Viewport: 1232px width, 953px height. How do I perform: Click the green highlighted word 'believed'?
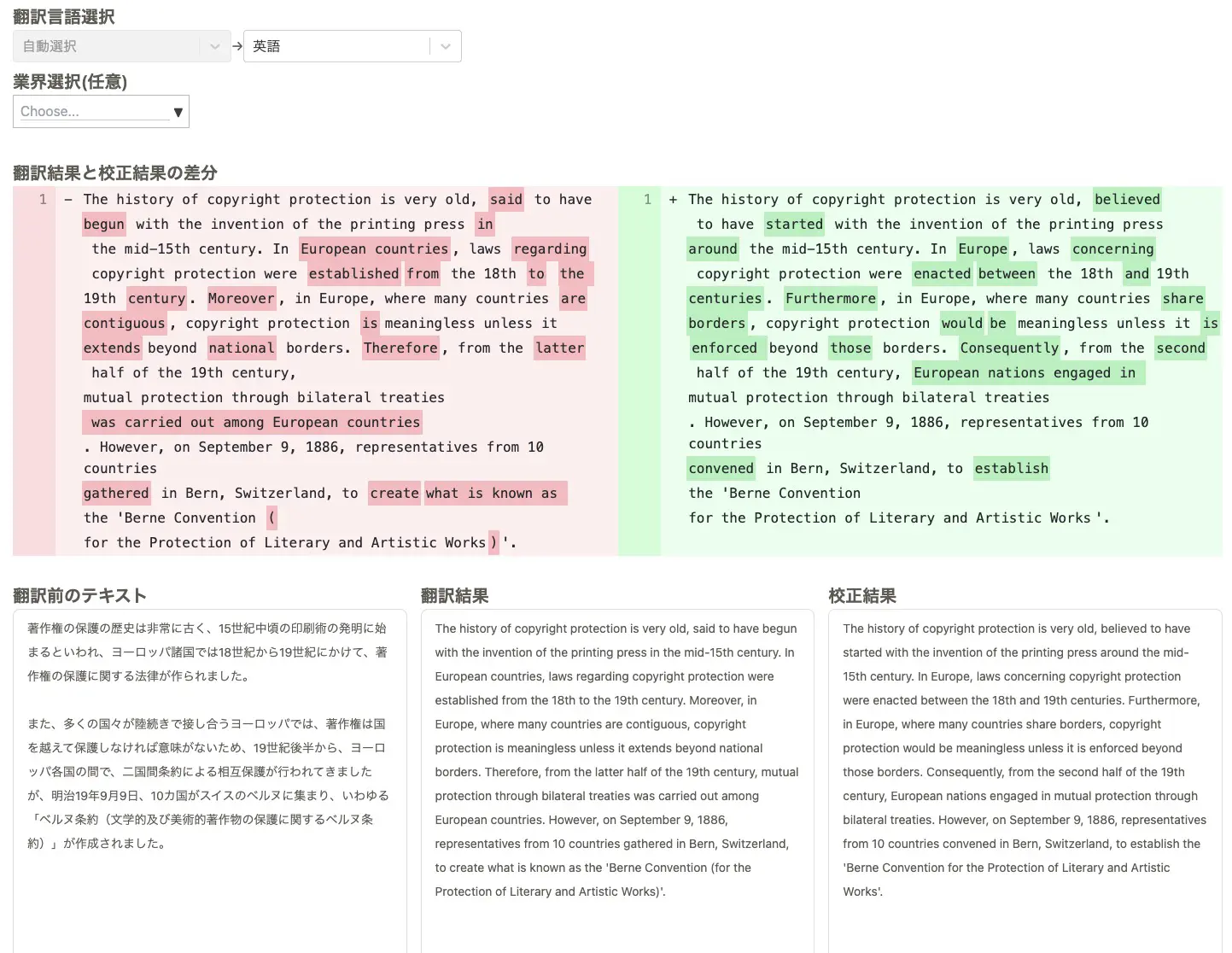(1127, 200)
